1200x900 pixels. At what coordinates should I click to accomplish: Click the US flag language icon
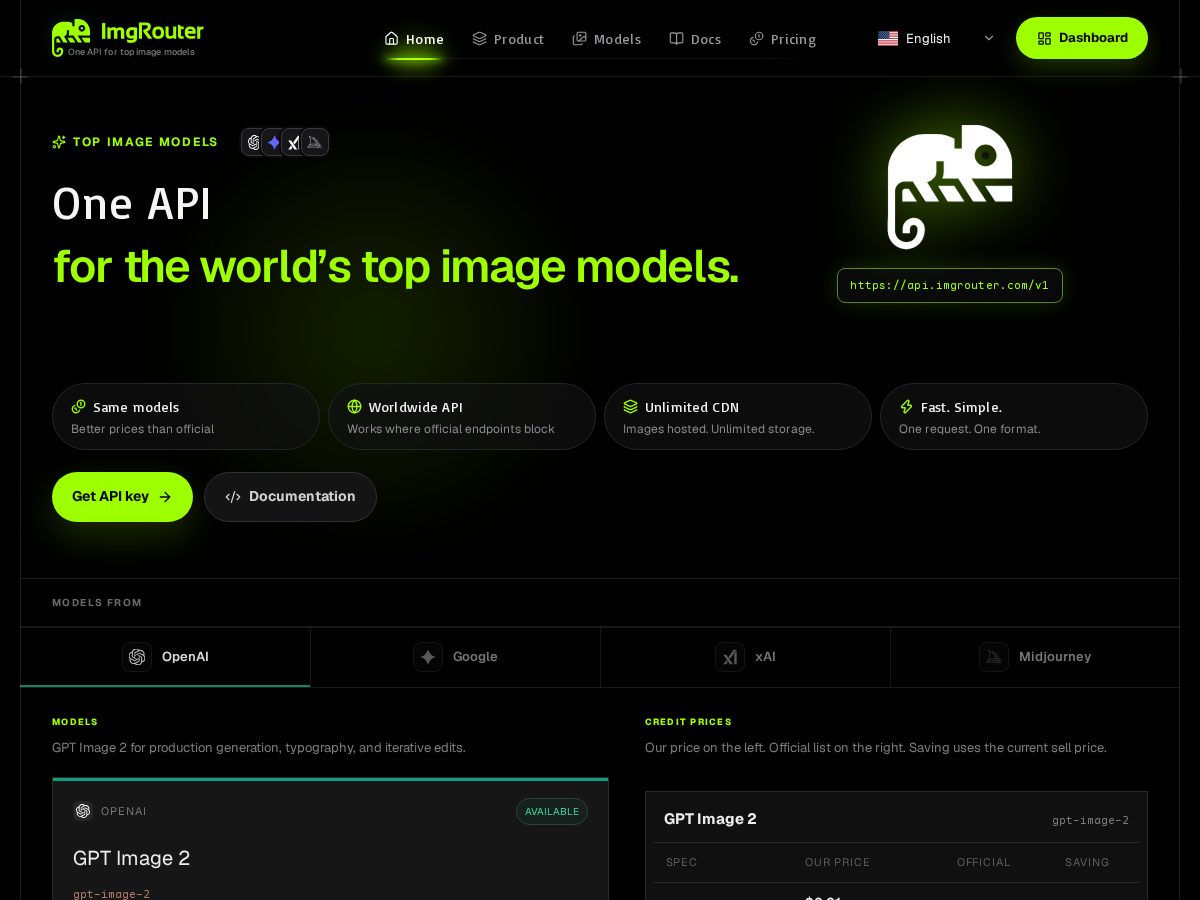[x=888, y=38]
